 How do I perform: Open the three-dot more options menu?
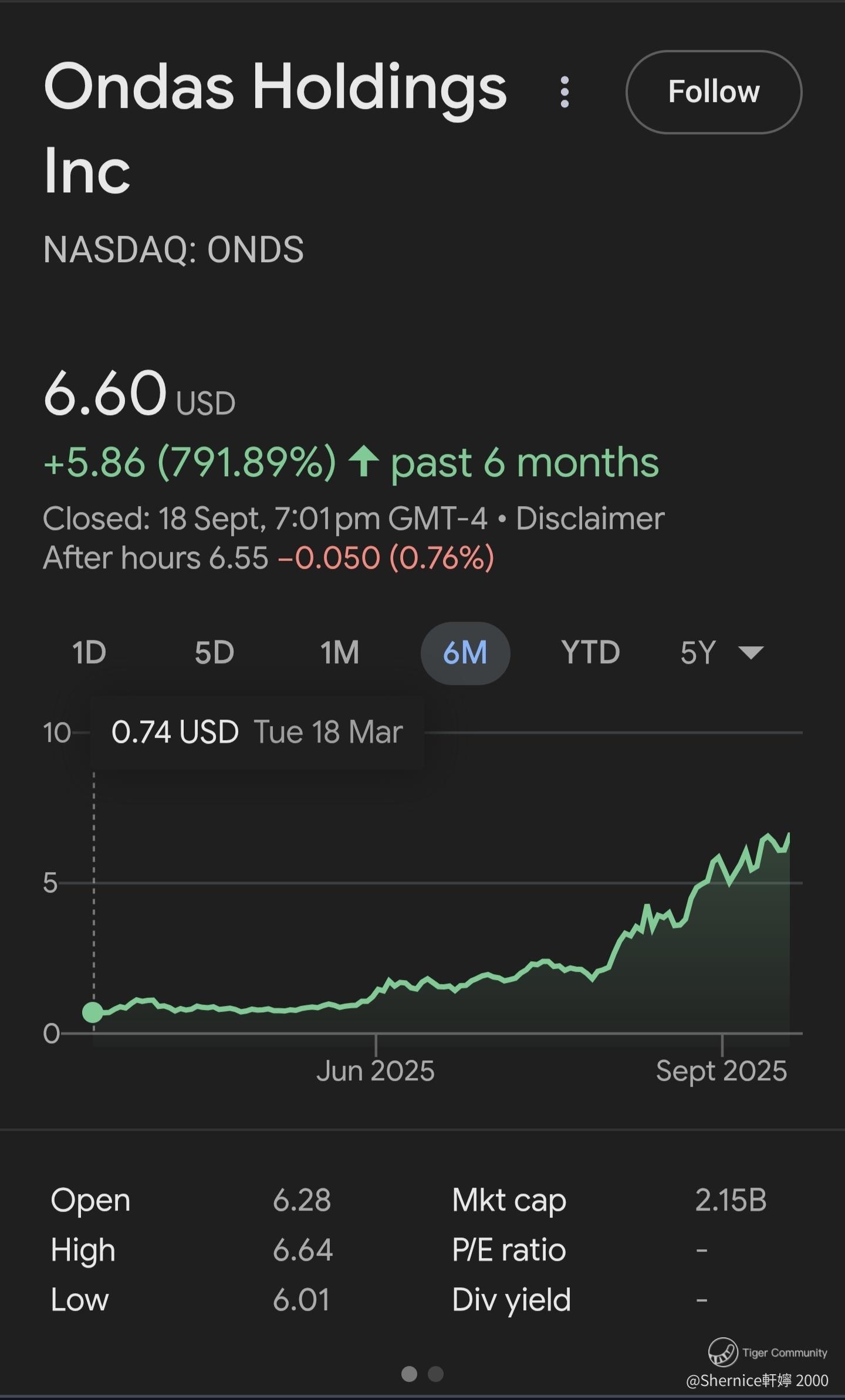[565, 92]
